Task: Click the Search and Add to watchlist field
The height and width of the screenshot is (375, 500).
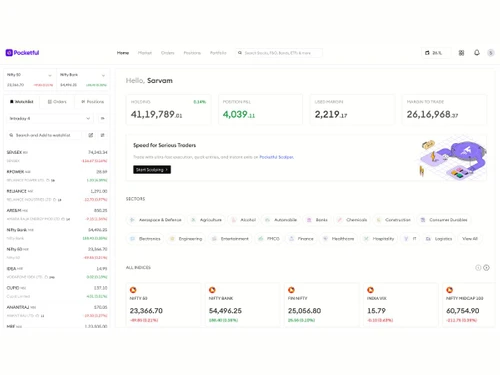Action: (44, 135)
